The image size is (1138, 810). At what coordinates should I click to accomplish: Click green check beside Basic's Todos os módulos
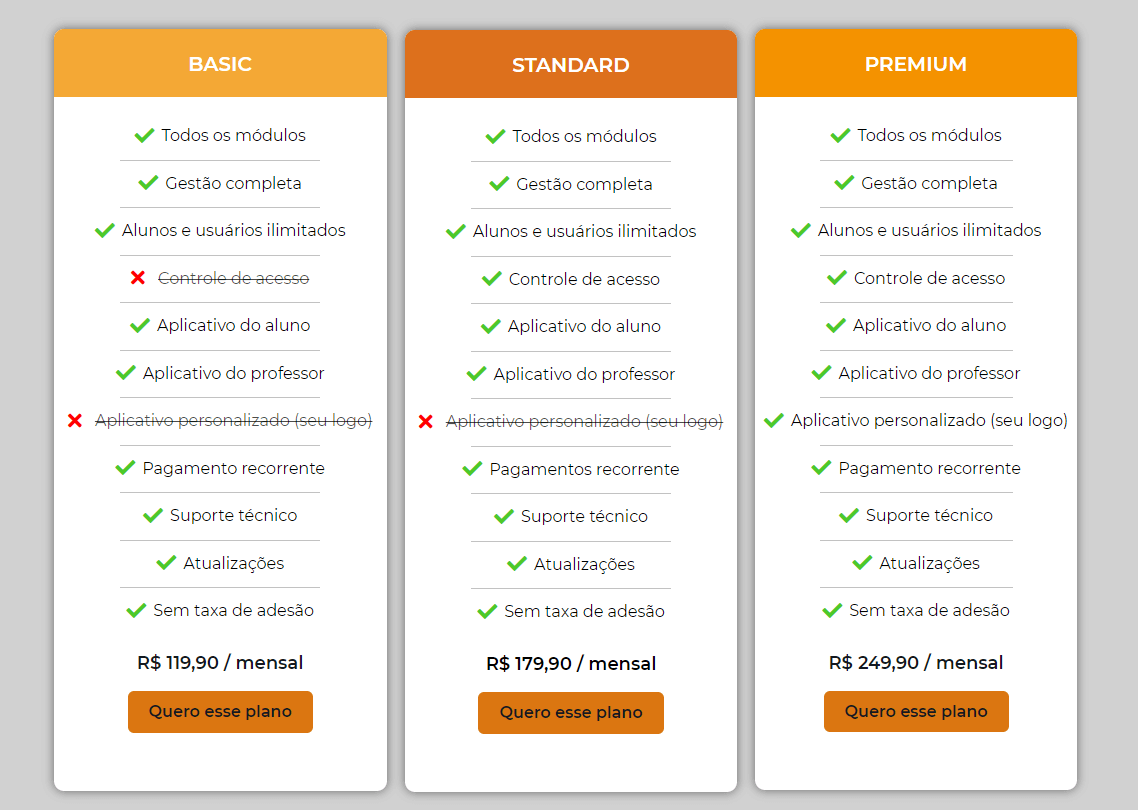tap(144, 135)
